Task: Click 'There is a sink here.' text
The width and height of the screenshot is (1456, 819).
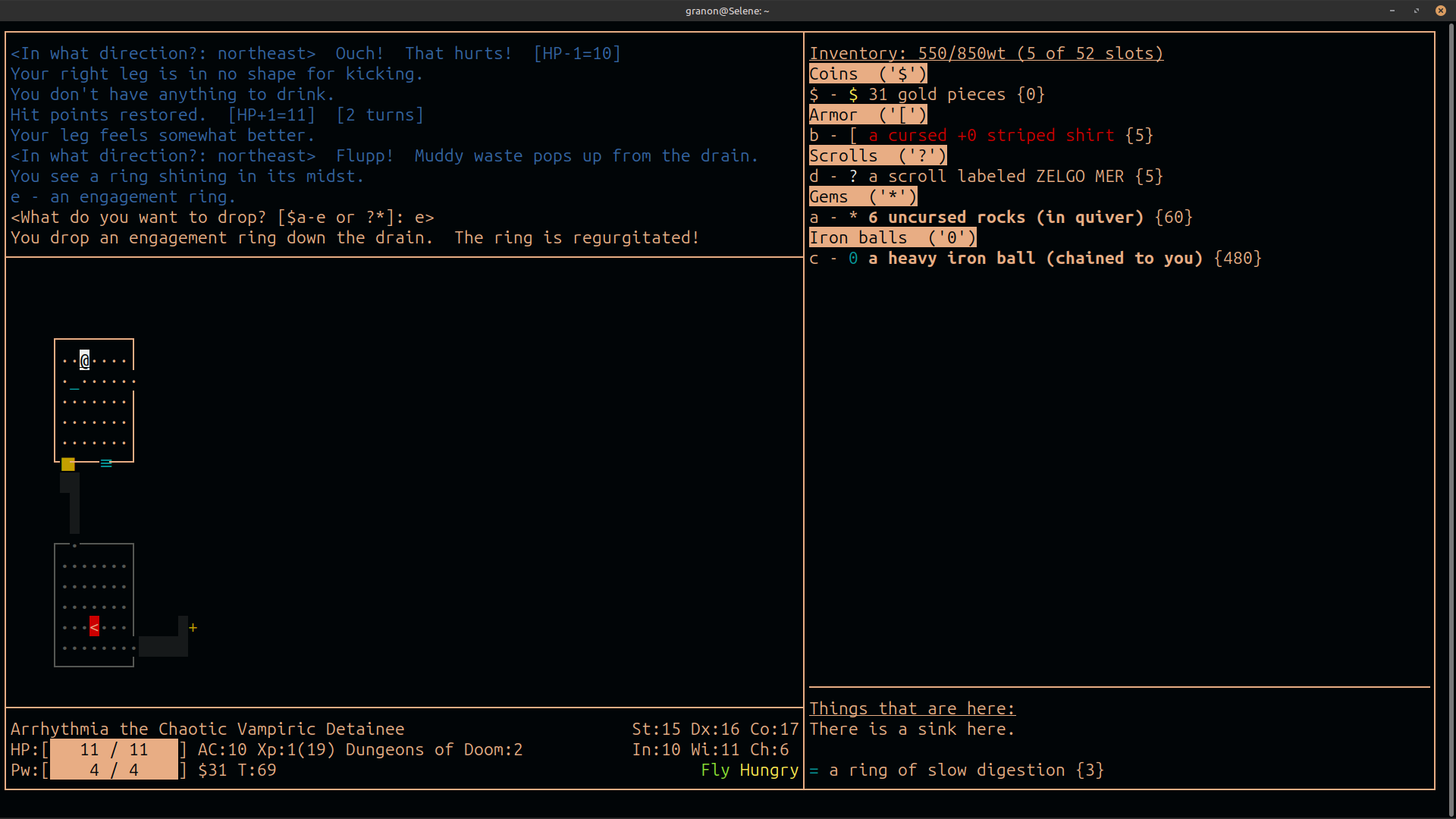Action: point(912,730)
